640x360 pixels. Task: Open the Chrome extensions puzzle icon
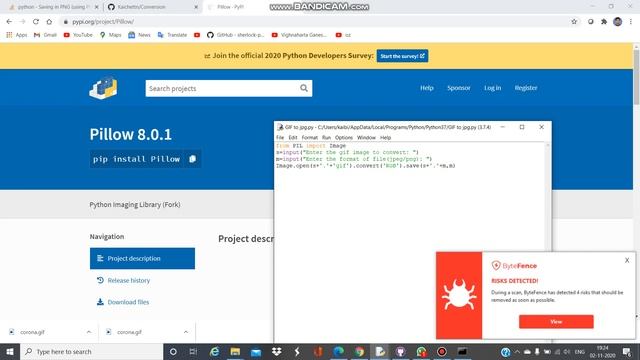pyautogui.click(x=604, y=22)
